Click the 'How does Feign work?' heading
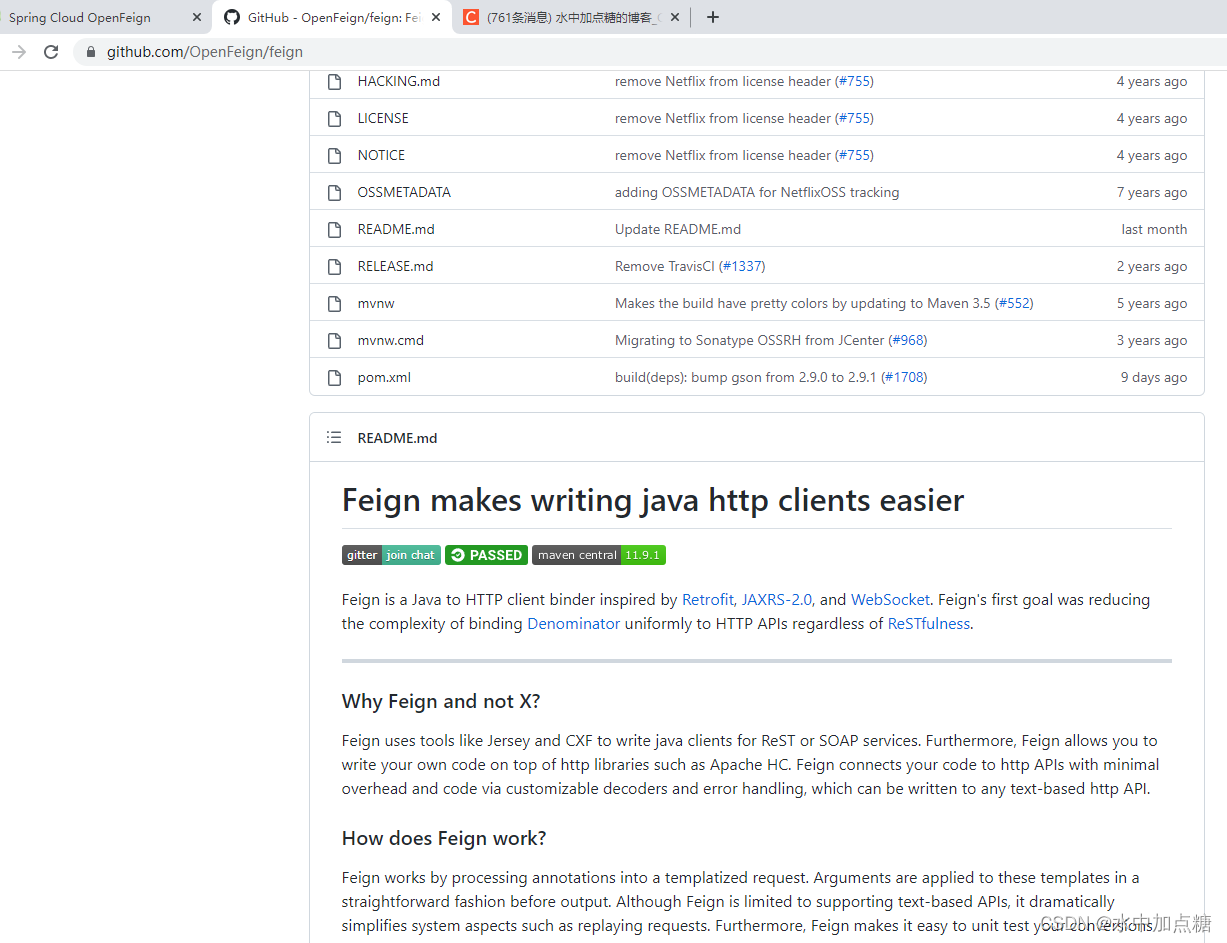Screen dimensions: 1227x943 point(444,838)
